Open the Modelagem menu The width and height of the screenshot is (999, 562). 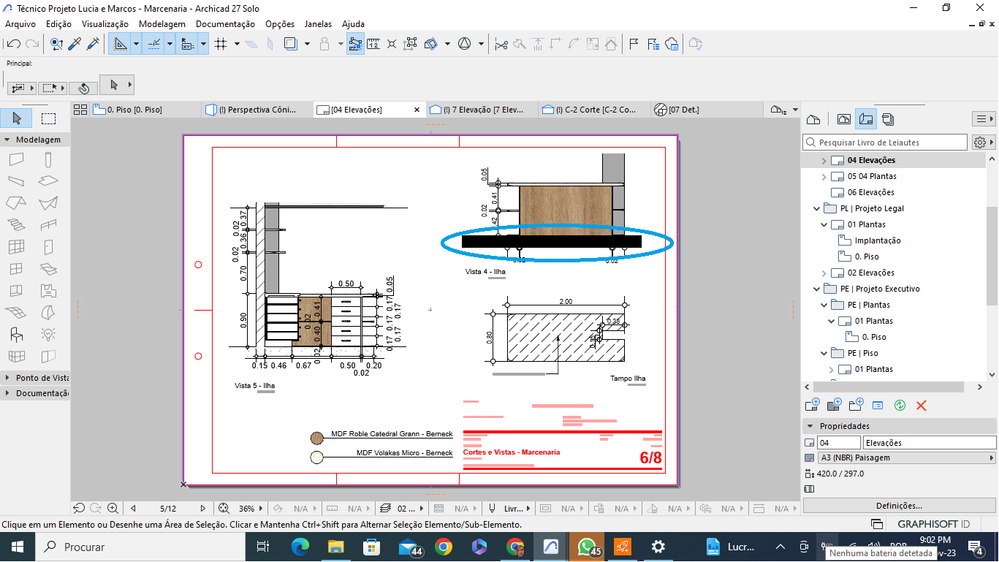(x=161, y=24)
